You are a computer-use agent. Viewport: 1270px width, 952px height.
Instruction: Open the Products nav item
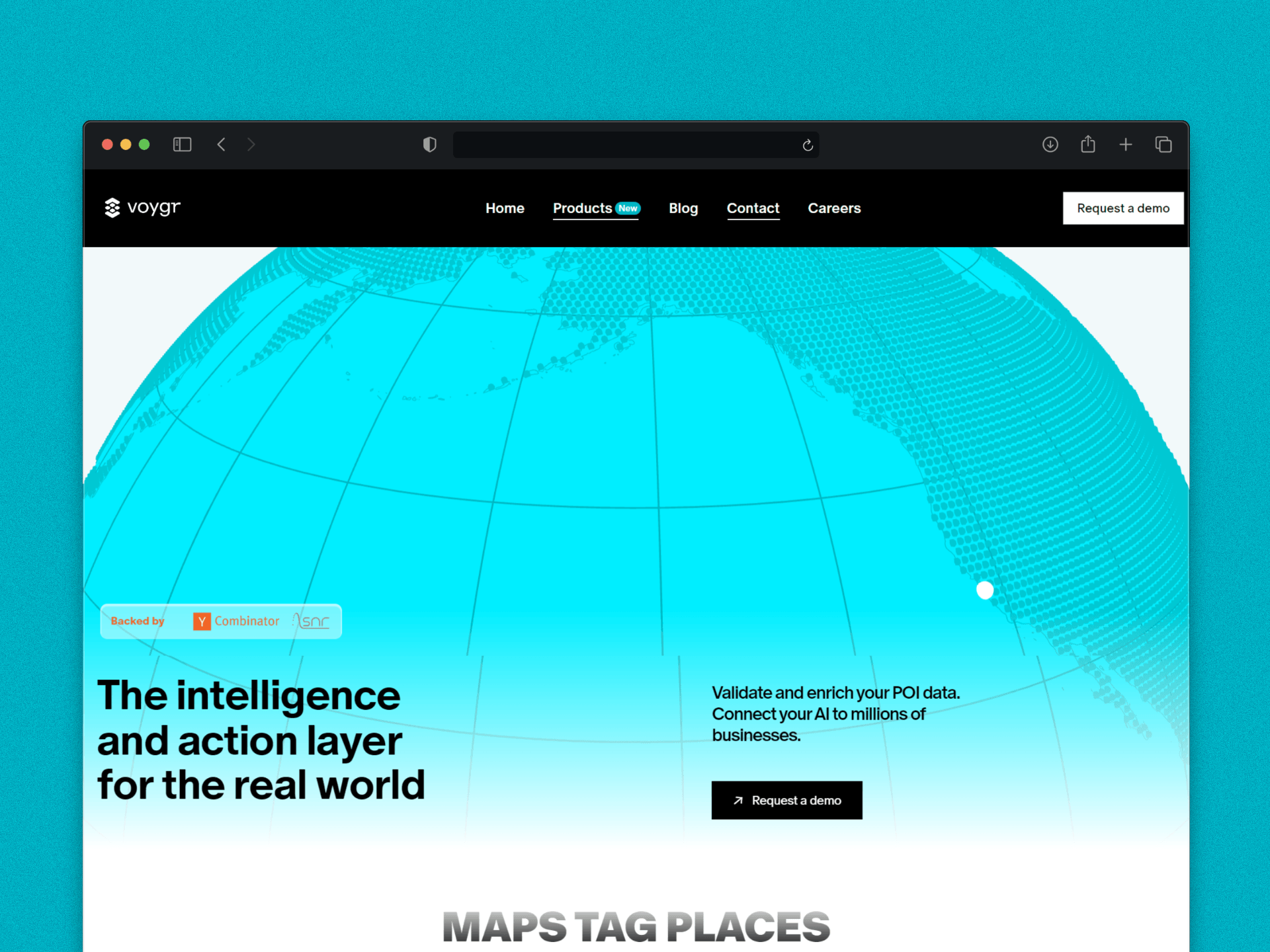[x=596, y=208]
